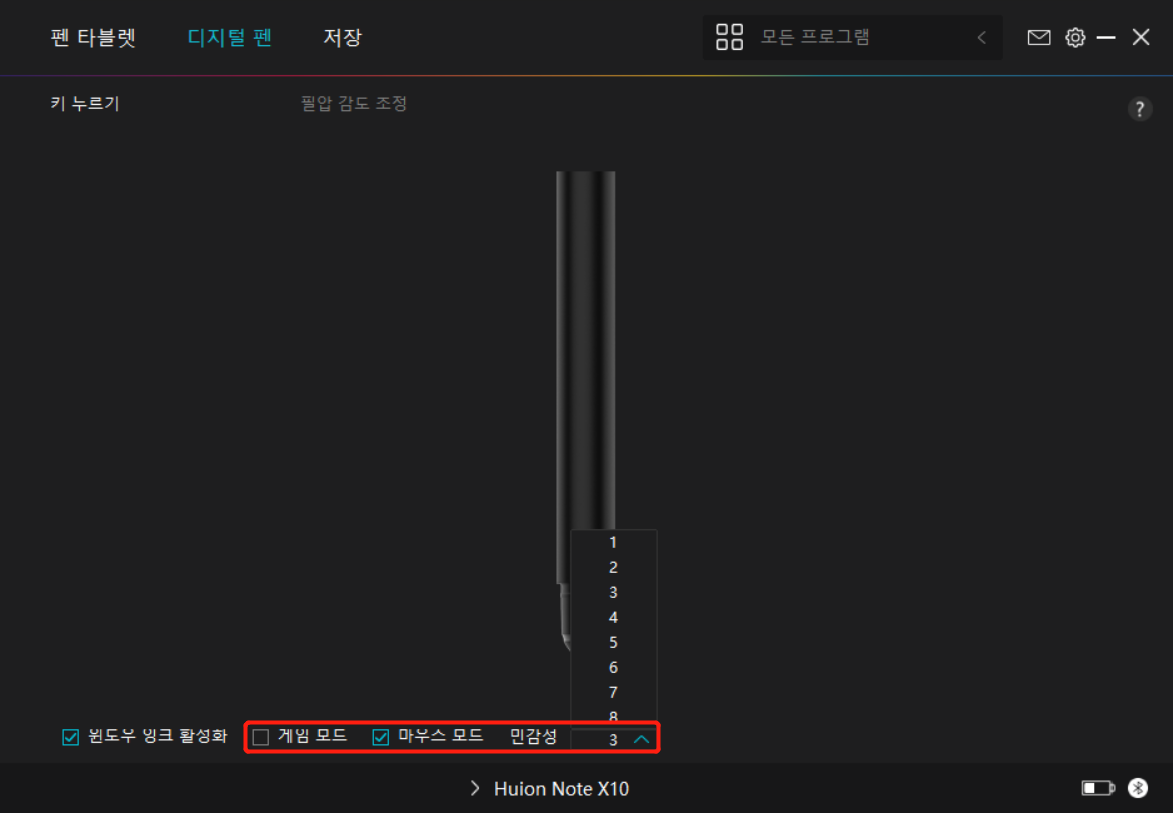Select sensitivity option 1 in list

pyautogui.click(x=613, y=542)
